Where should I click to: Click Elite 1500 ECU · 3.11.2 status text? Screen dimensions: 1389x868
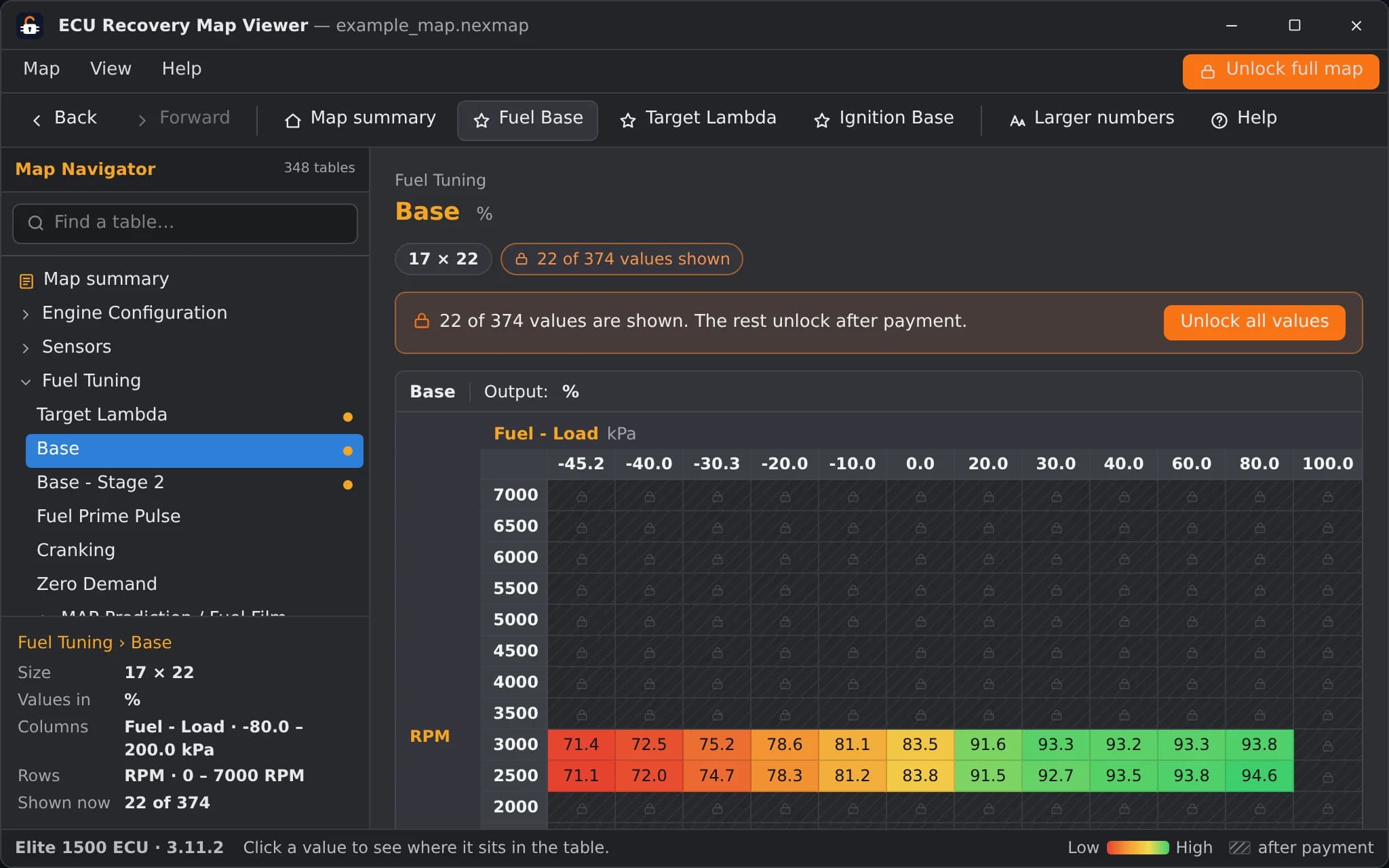(x=119, y=848)
